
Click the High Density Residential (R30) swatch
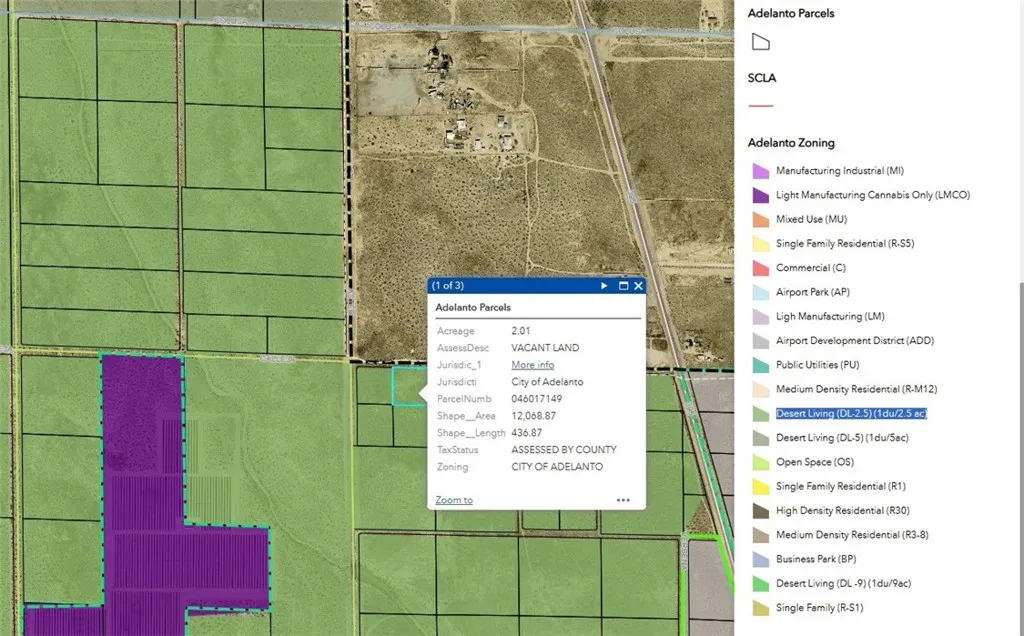pos(760,511)
